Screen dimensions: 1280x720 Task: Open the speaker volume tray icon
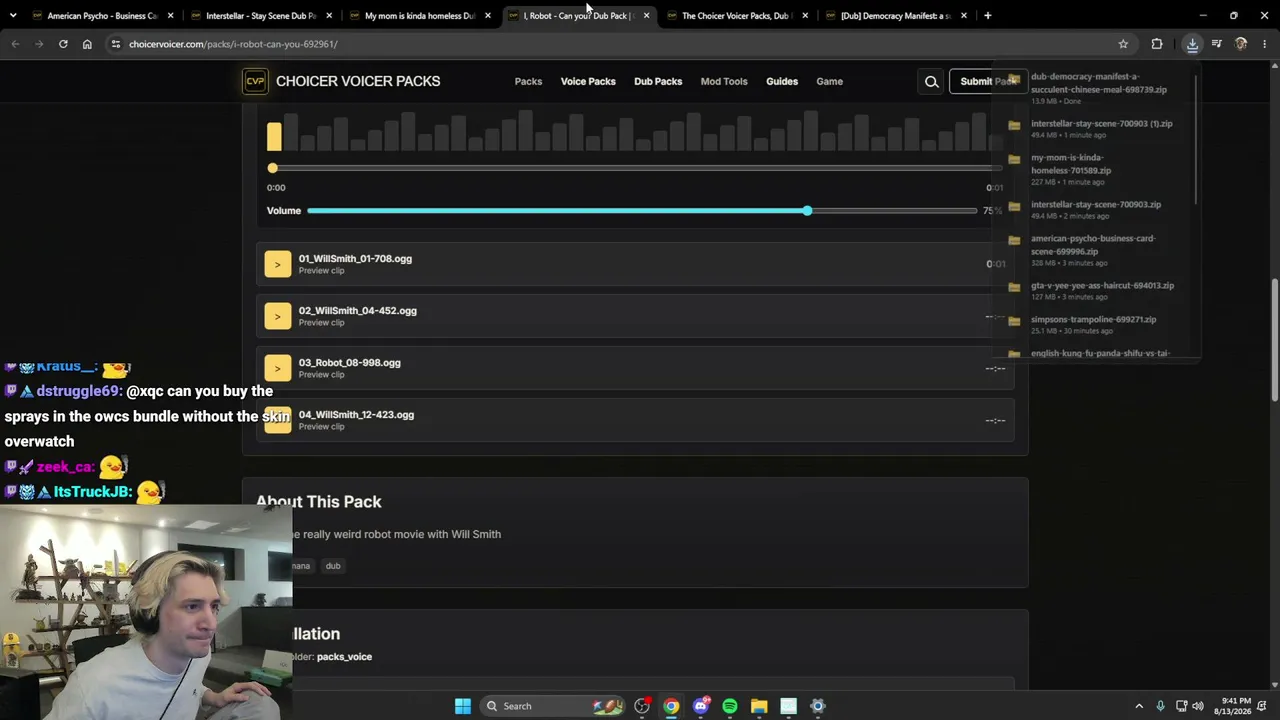click(1198, 706)
